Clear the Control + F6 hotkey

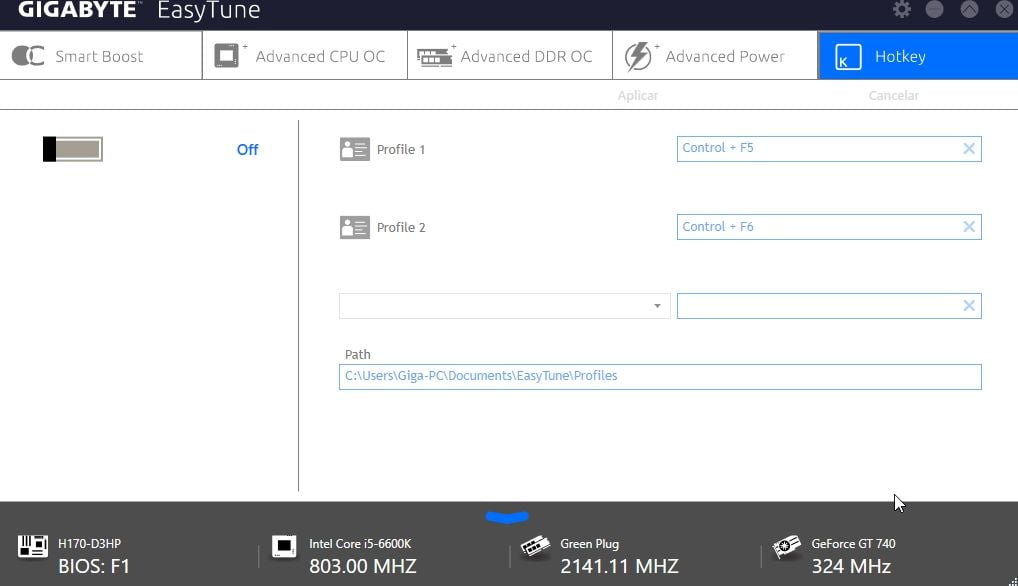pos(969,226)
